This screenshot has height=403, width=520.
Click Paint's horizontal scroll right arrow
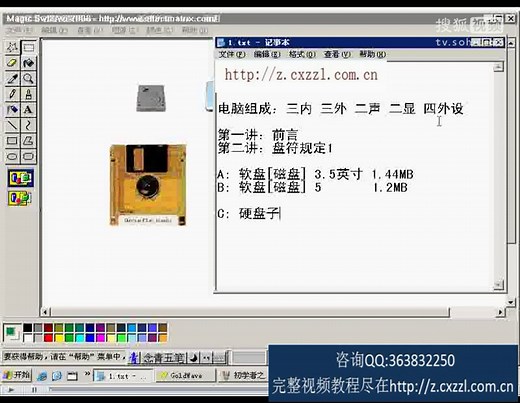point(500,312)
